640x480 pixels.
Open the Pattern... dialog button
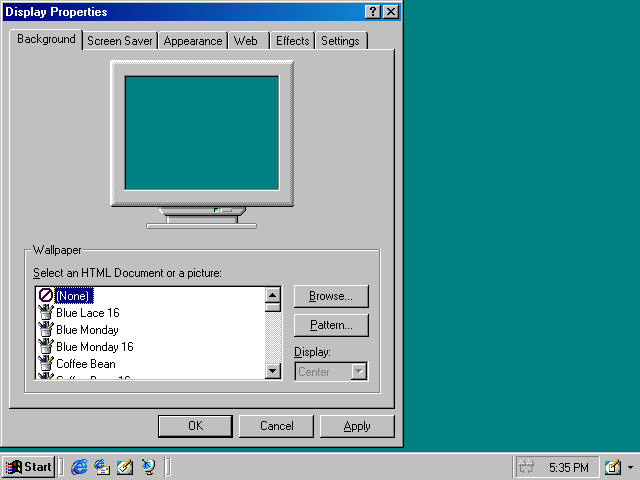[x=331, y=325]
